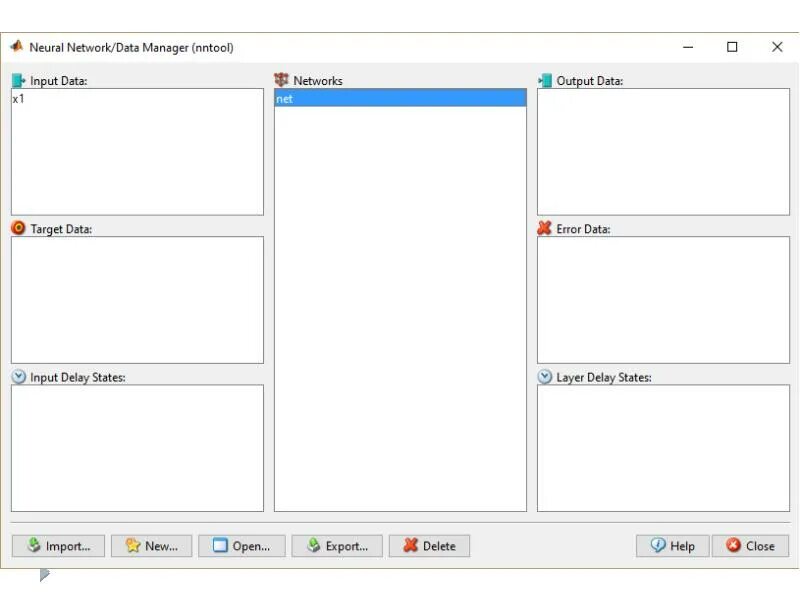The height and width of the screenshot is (600, 800).
Task: Click the Networks panel icon
Action: [281, 80]
